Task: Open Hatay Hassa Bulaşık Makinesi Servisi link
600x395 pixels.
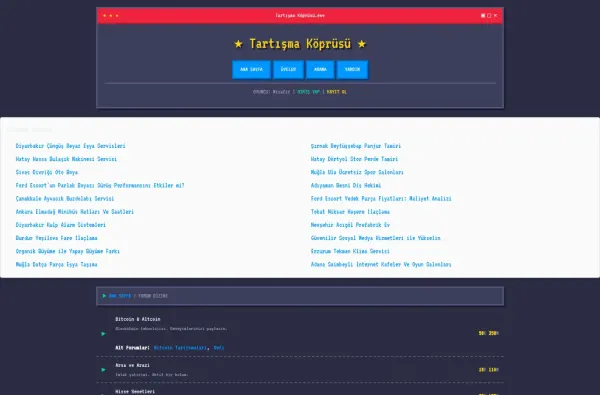Action: 66,159
